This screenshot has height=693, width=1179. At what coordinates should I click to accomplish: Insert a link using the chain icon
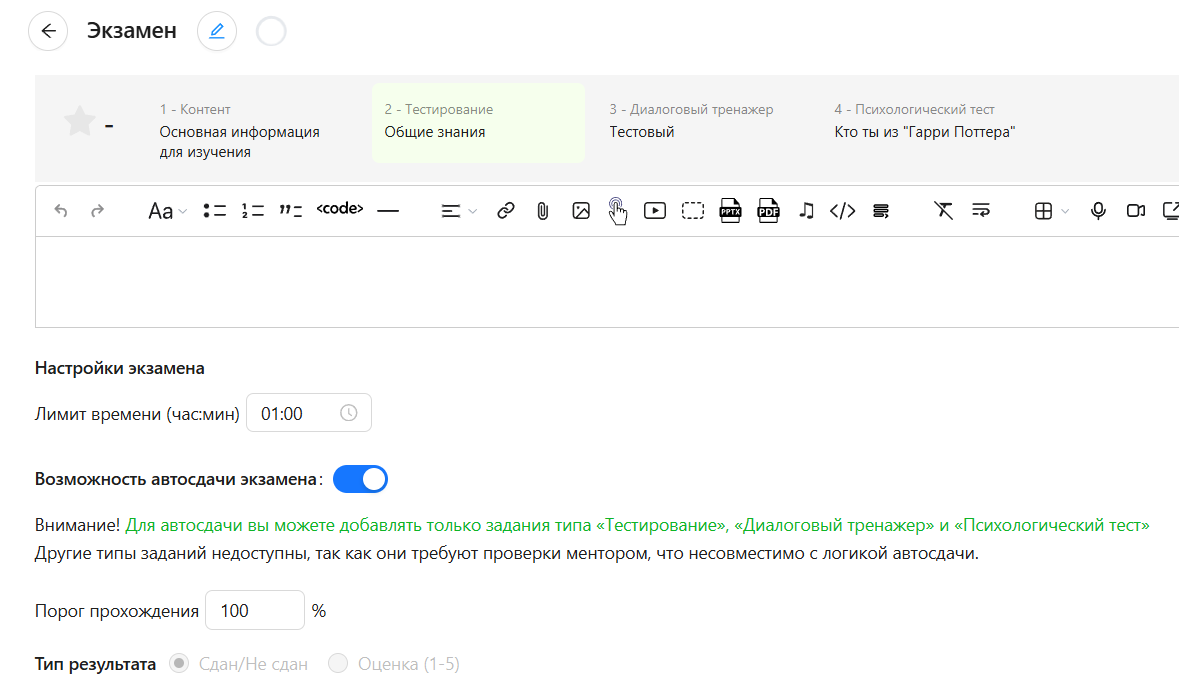(x=506, y=211)
